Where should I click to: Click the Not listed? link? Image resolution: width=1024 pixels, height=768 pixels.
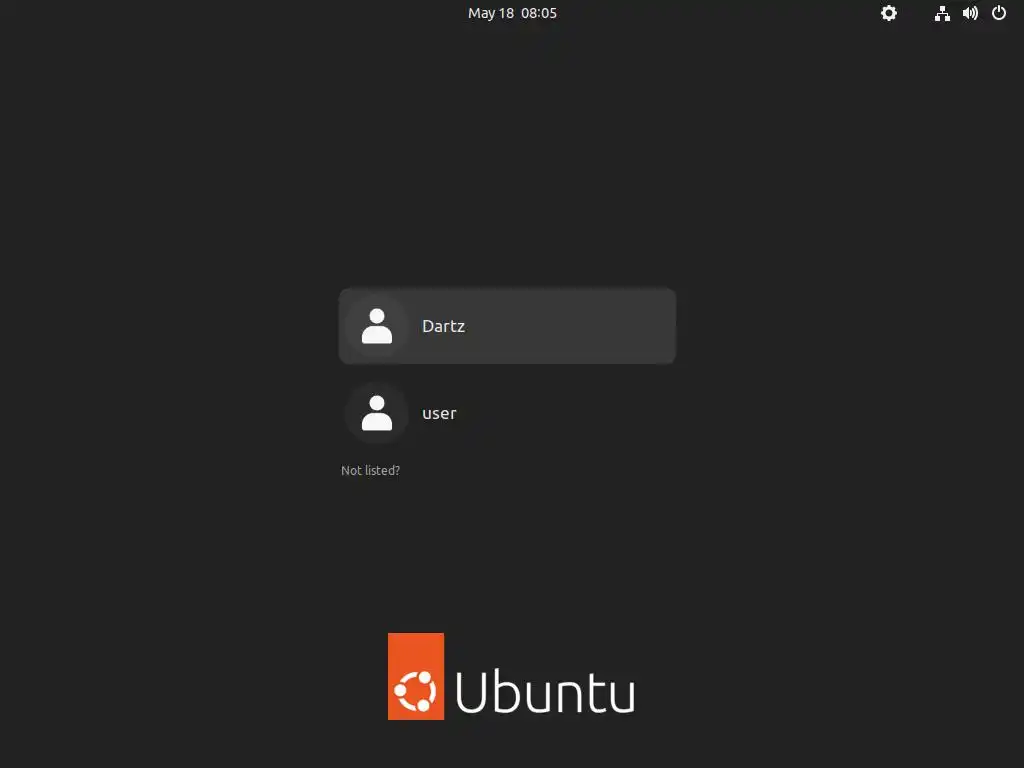pyautogui.click(x=370, y=470)
